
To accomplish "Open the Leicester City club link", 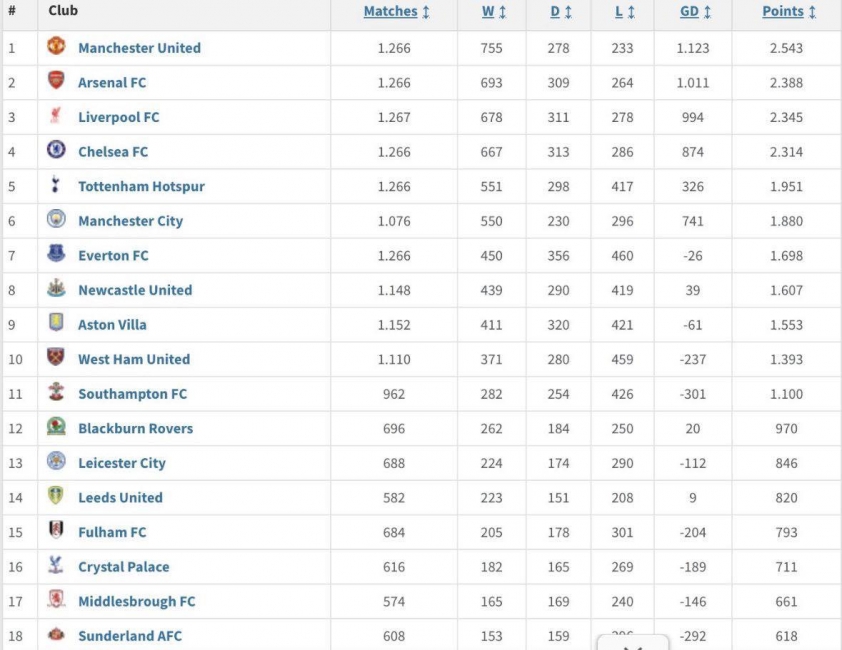I will [122, 463].
